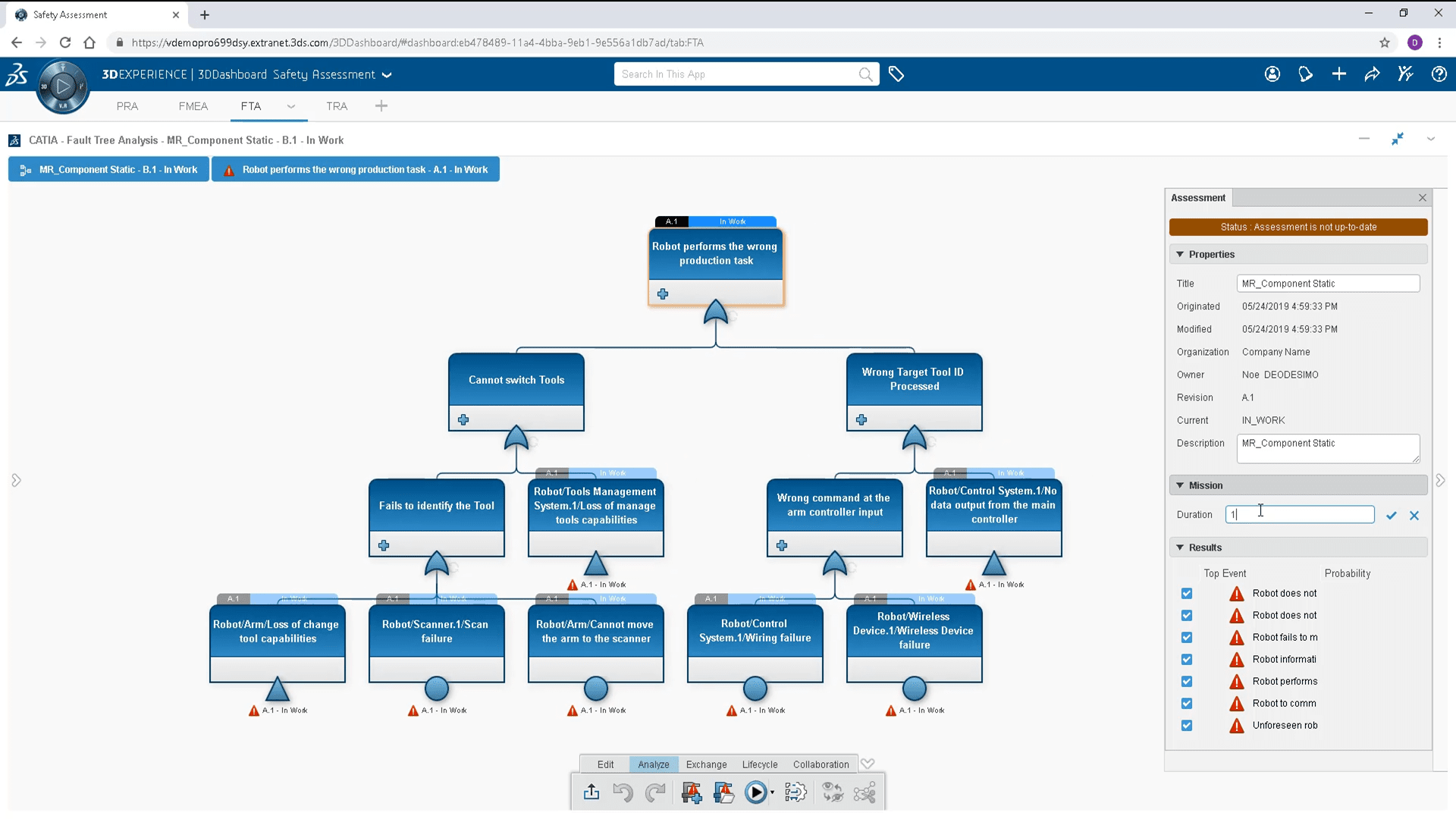Click the Lifecycle toolbar icon
Screen dimensions: 1456x819
[759, 763]
